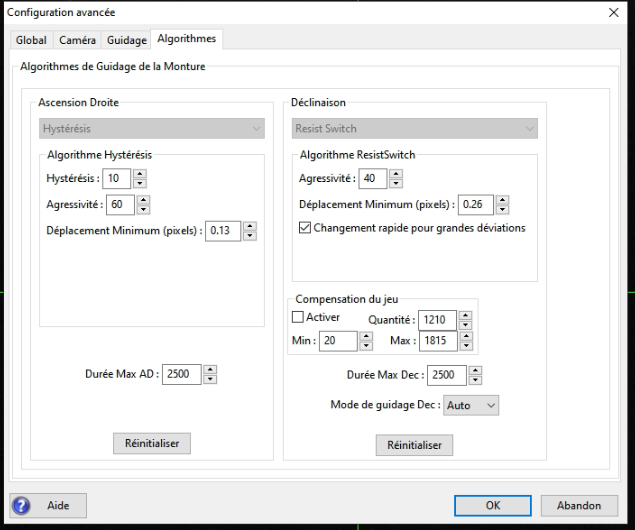
Task: Close the Configuration avancée dialog
Action: [614, 13]
